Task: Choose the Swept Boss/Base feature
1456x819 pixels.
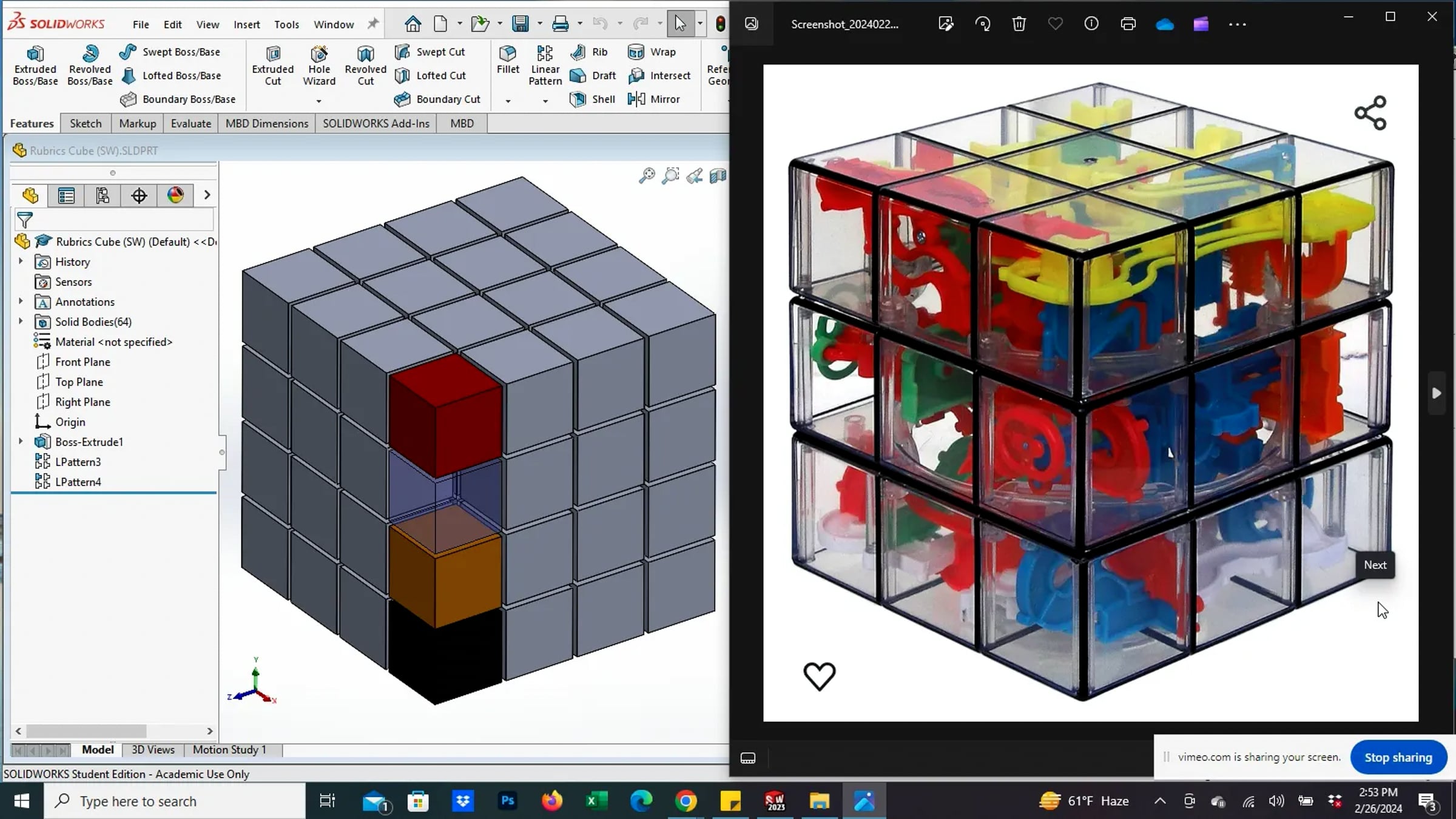Action: click(x=170, y=52)
